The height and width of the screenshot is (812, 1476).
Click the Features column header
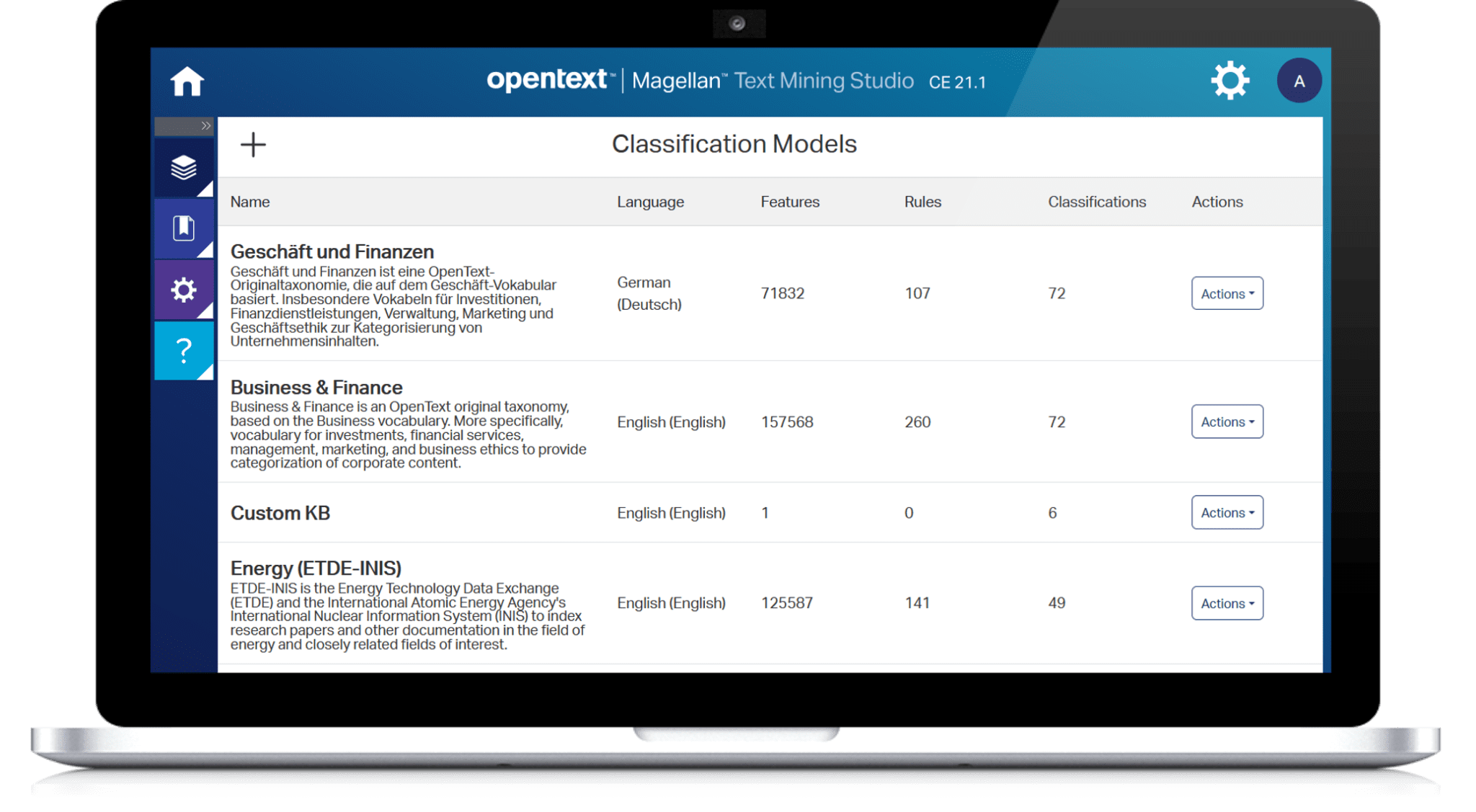789,202
